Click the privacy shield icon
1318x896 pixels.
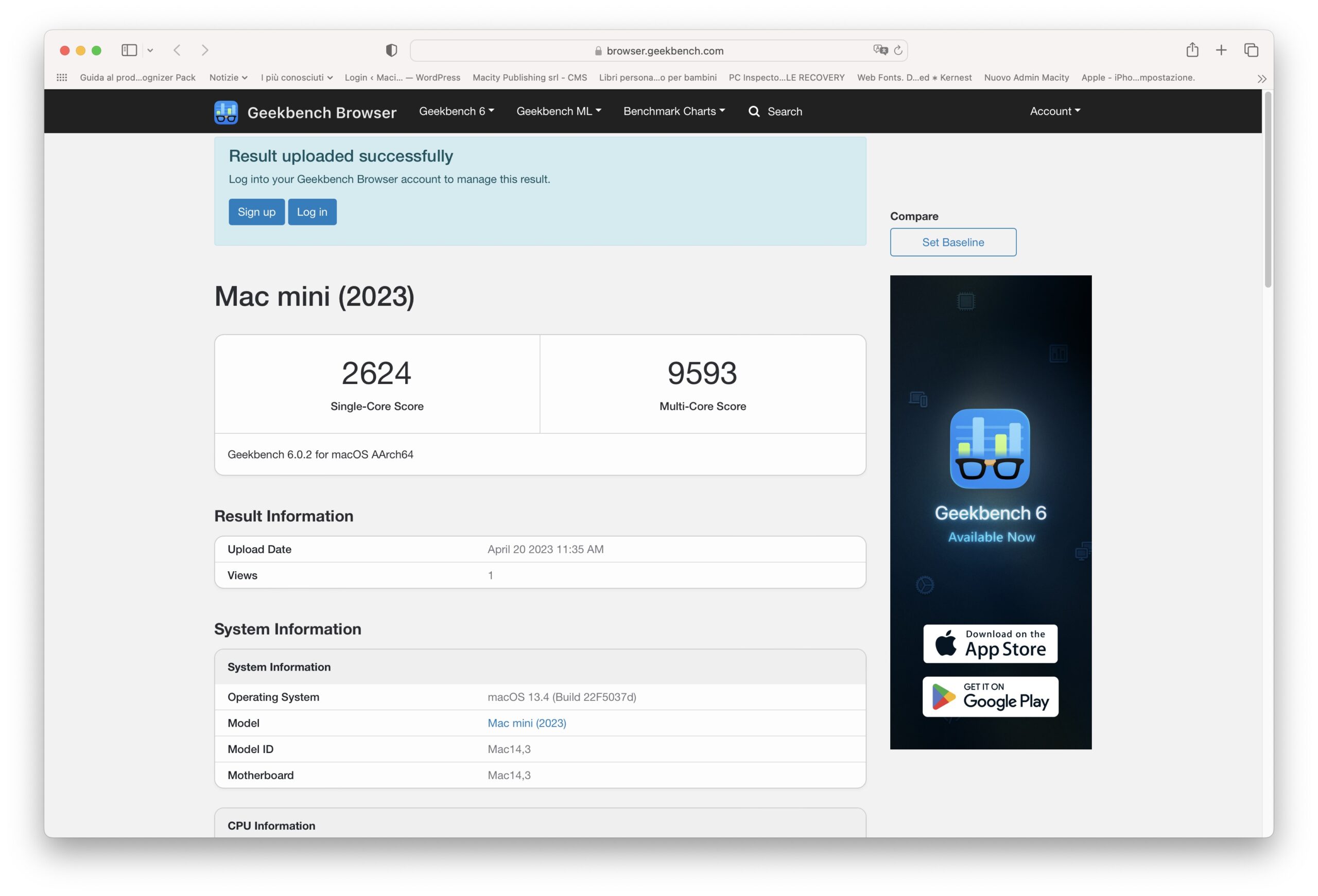[391, 50]
